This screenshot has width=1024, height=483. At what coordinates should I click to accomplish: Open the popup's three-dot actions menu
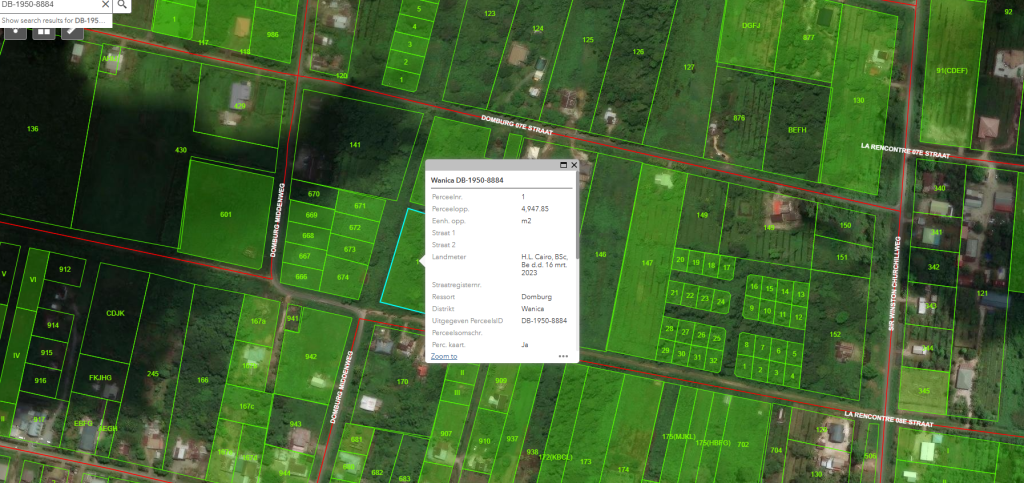click(x=563, y=356)
